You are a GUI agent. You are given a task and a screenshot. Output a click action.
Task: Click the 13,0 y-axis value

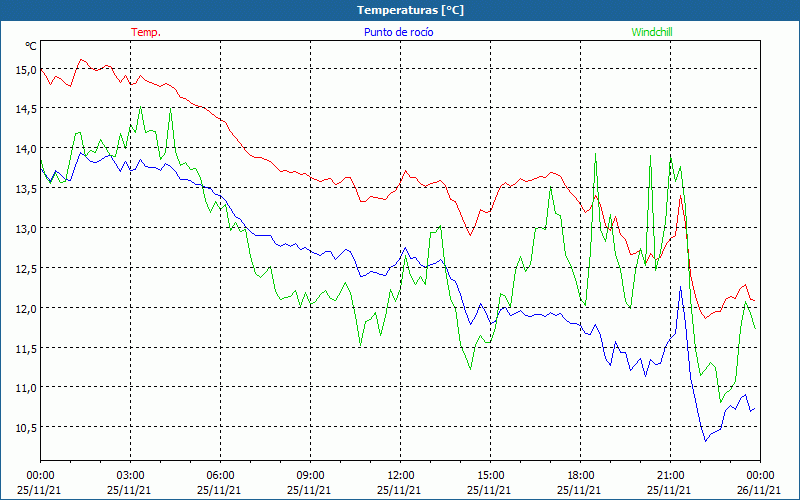[x=26, y=229]
